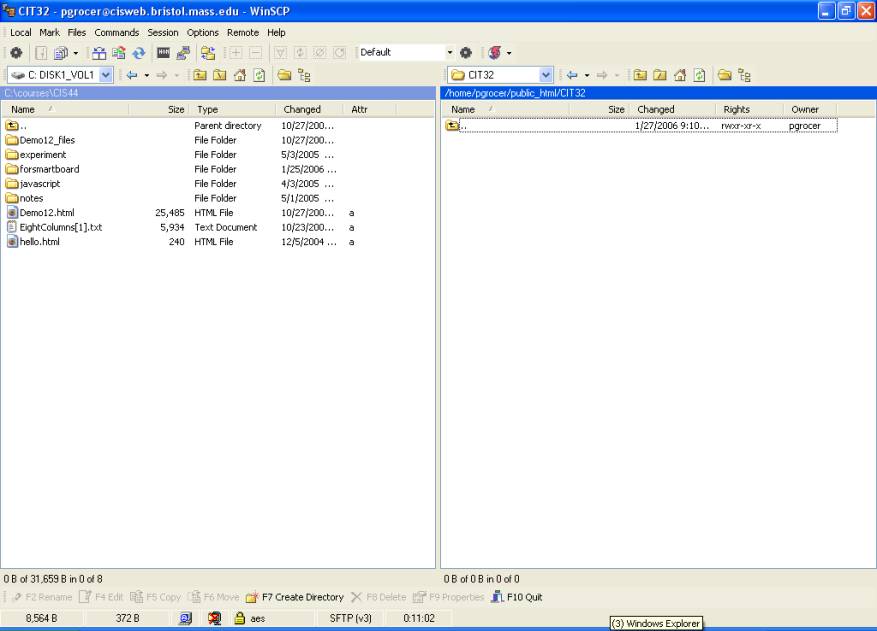This screenshot has height=631, width=877.
Task: Open the Default transfer settings dropdown
Action: tap(450, 53)
